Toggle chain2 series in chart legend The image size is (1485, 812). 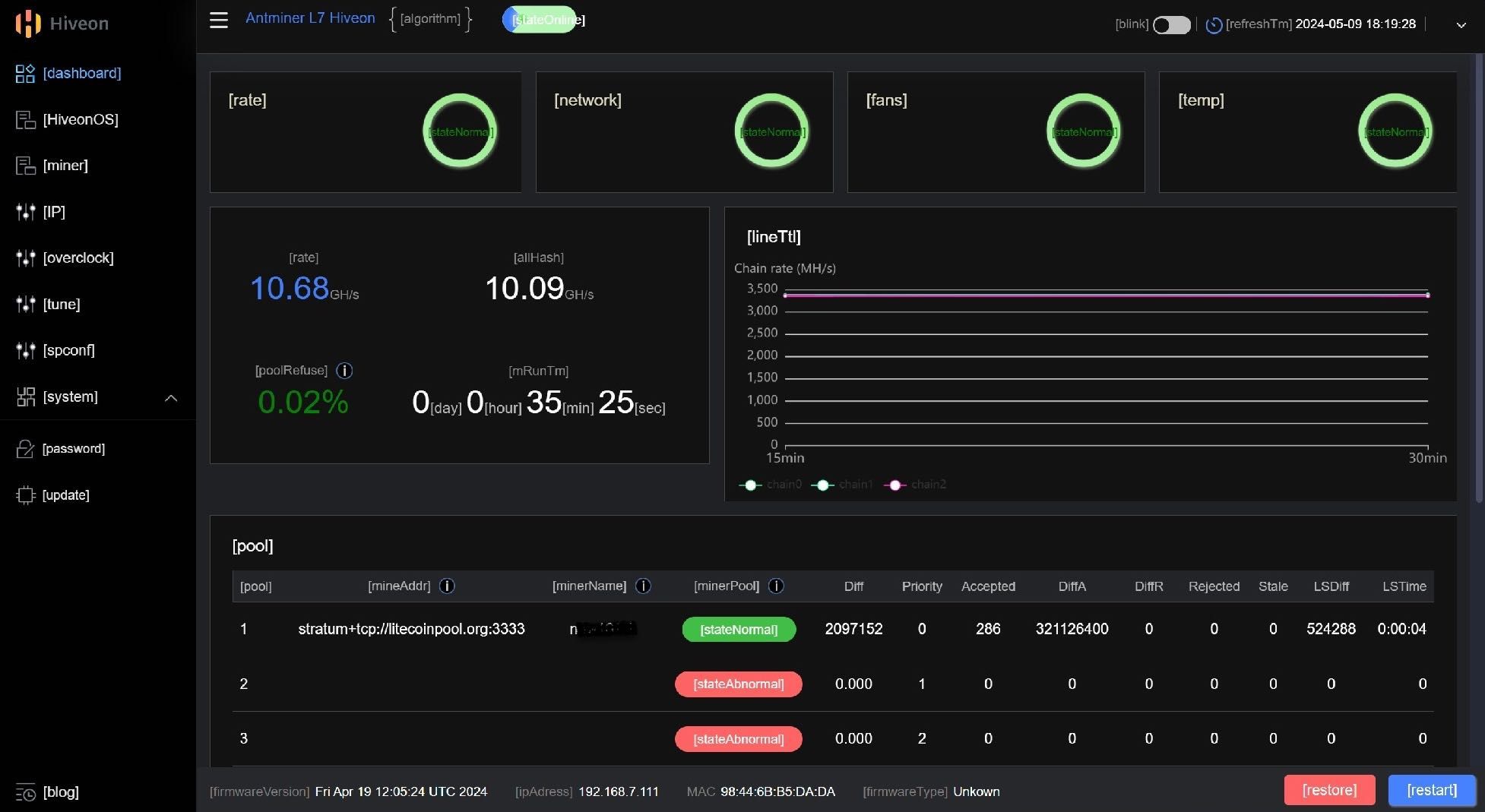point(915,485)
